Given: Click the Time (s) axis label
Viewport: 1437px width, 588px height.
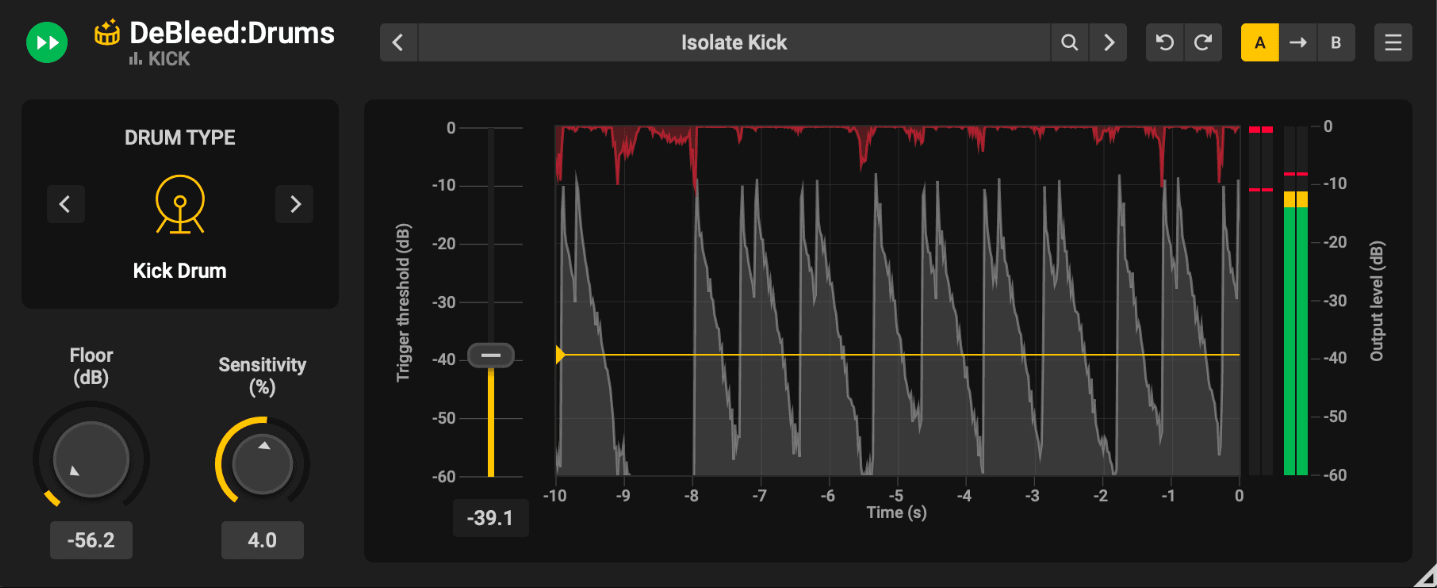Looking at the screenshot, I should [x=897, y=513].
